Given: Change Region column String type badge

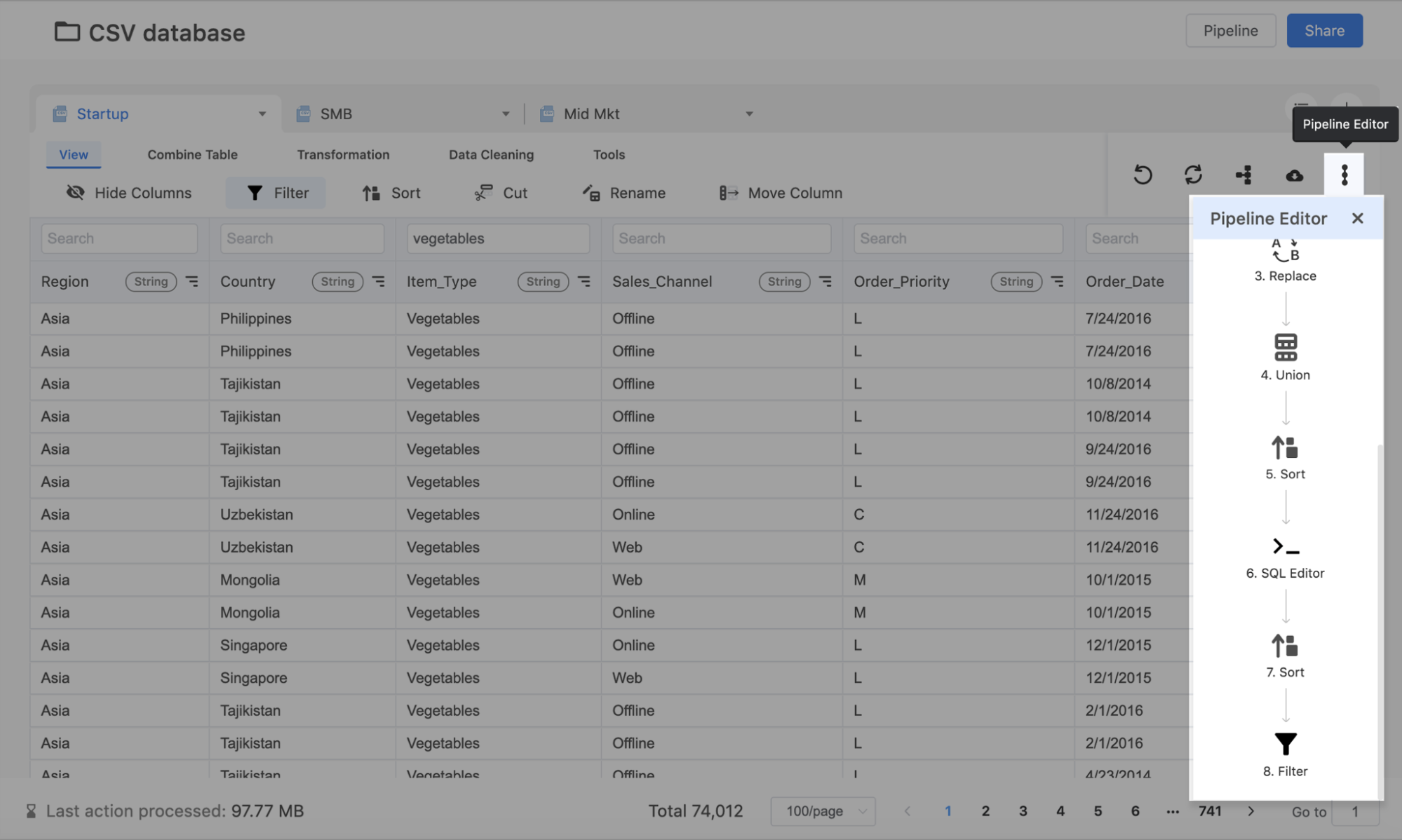Looking at the screenshot, I should 151,281.
